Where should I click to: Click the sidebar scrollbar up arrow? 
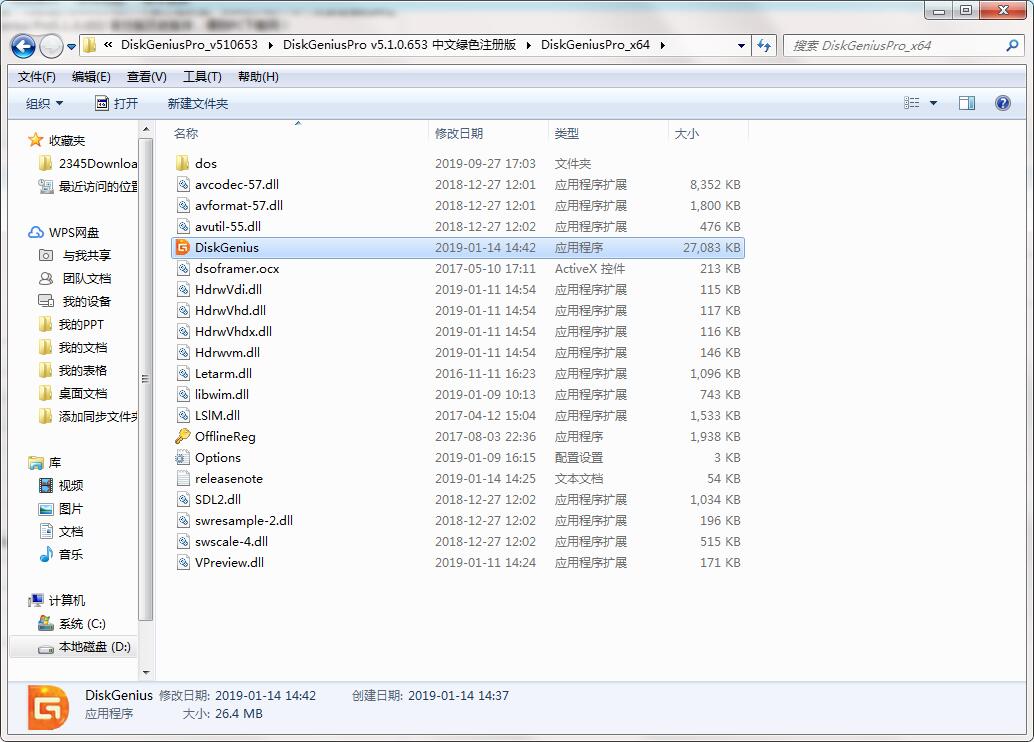pyautogui.click(x=146, y=129)
